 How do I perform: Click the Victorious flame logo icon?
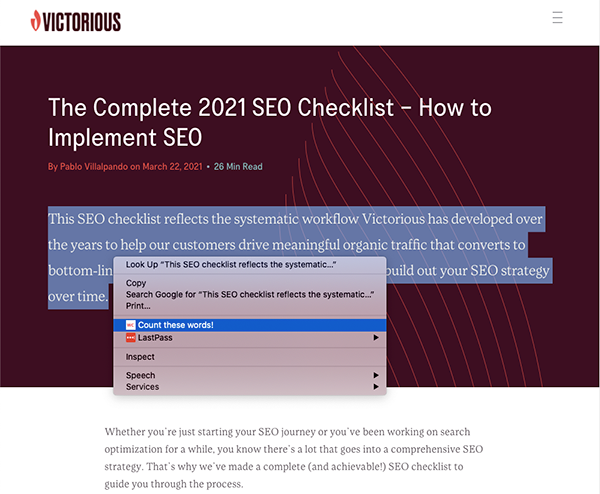(37, 20)
